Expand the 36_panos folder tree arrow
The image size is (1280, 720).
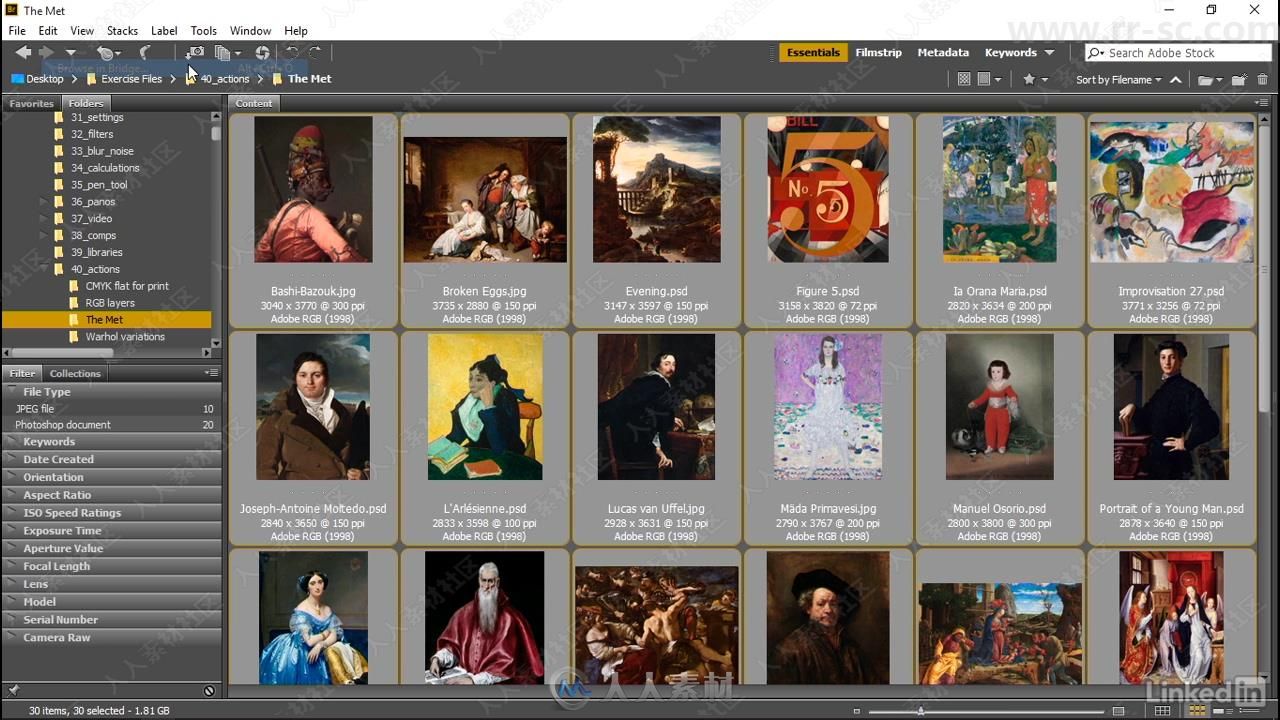point(43,202)
